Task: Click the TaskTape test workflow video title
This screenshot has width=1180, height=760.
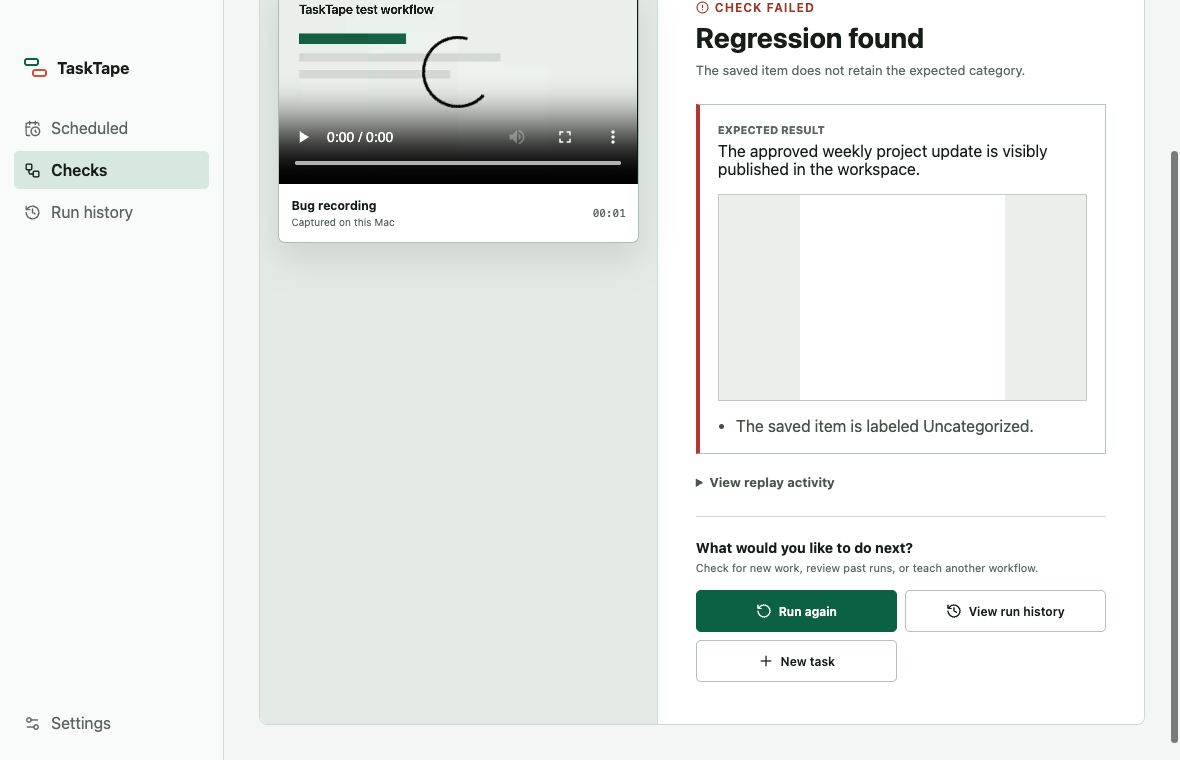Action: pos(366,10)
